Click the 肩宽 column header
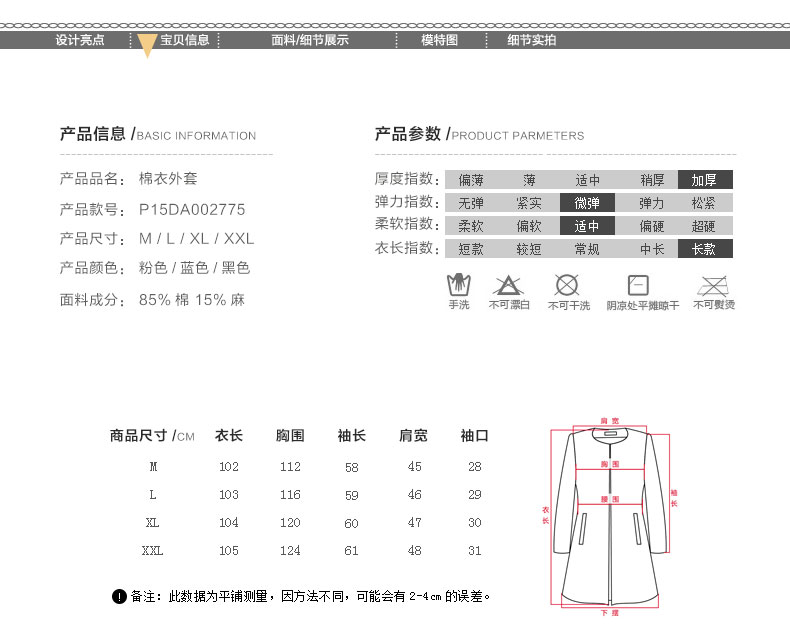Image resolution: width=790 pixels, height=637 pixels. point(413,435)
